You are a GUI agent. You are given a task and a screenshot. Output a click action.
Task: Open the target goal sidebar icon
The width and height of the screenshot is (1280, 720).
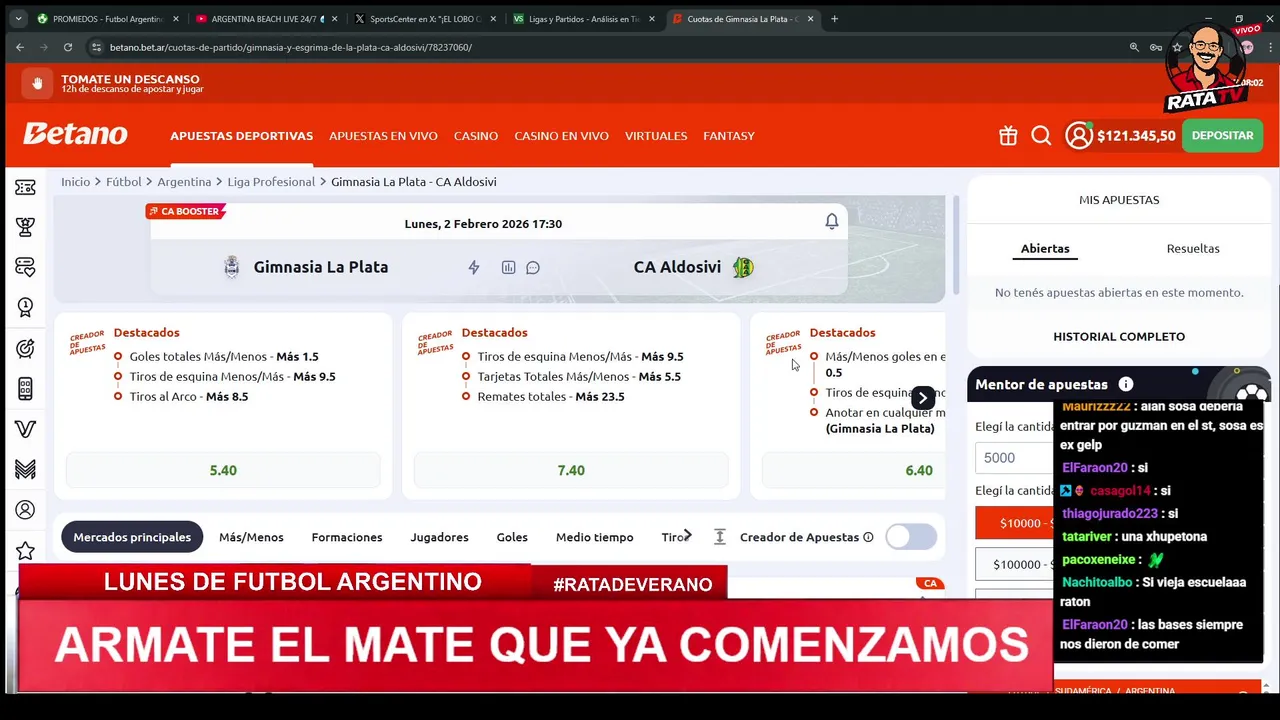25,348
